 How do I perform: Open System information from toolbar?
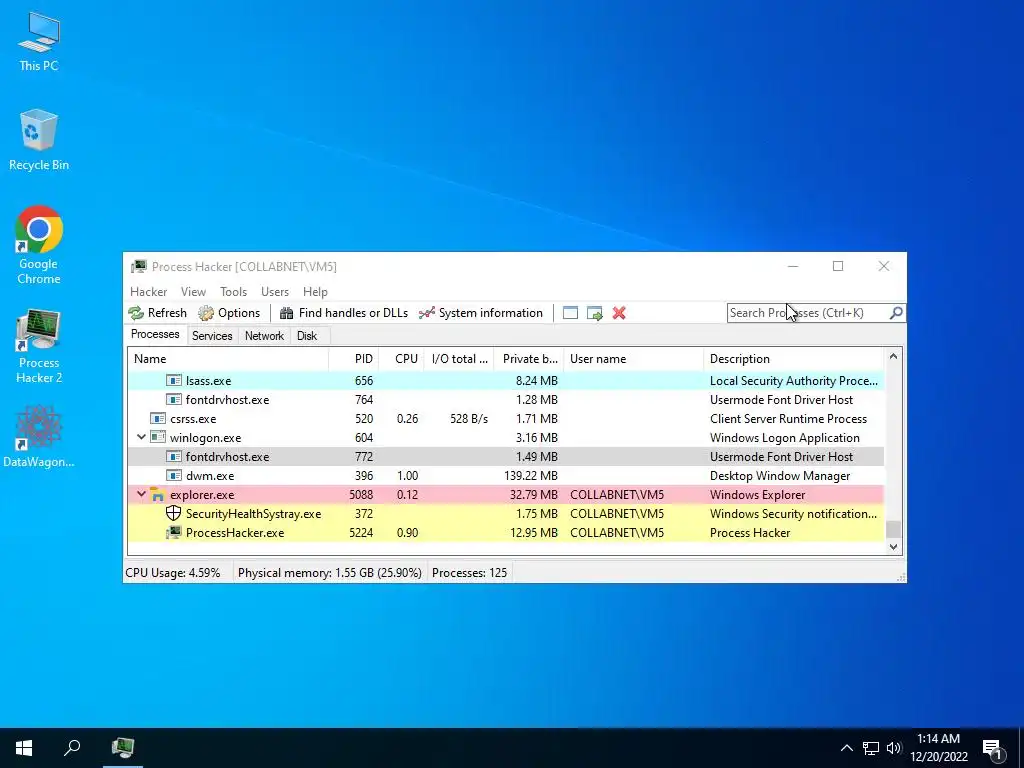(x=481, y=313)
